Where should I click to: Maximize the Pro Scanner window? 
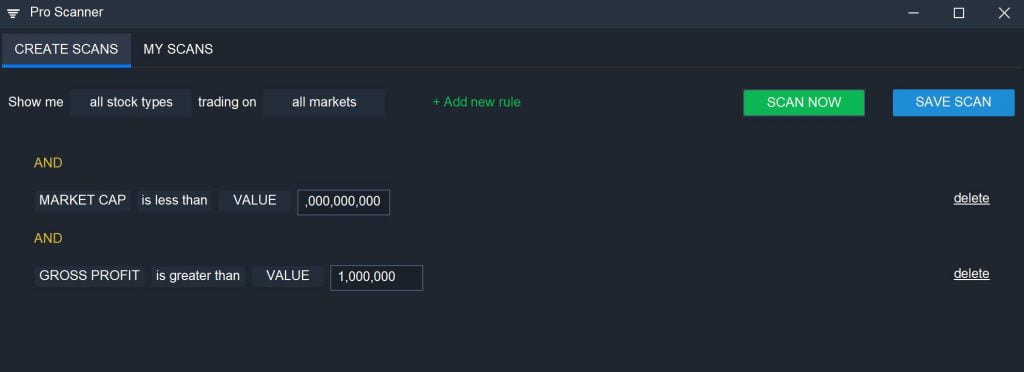959,13
